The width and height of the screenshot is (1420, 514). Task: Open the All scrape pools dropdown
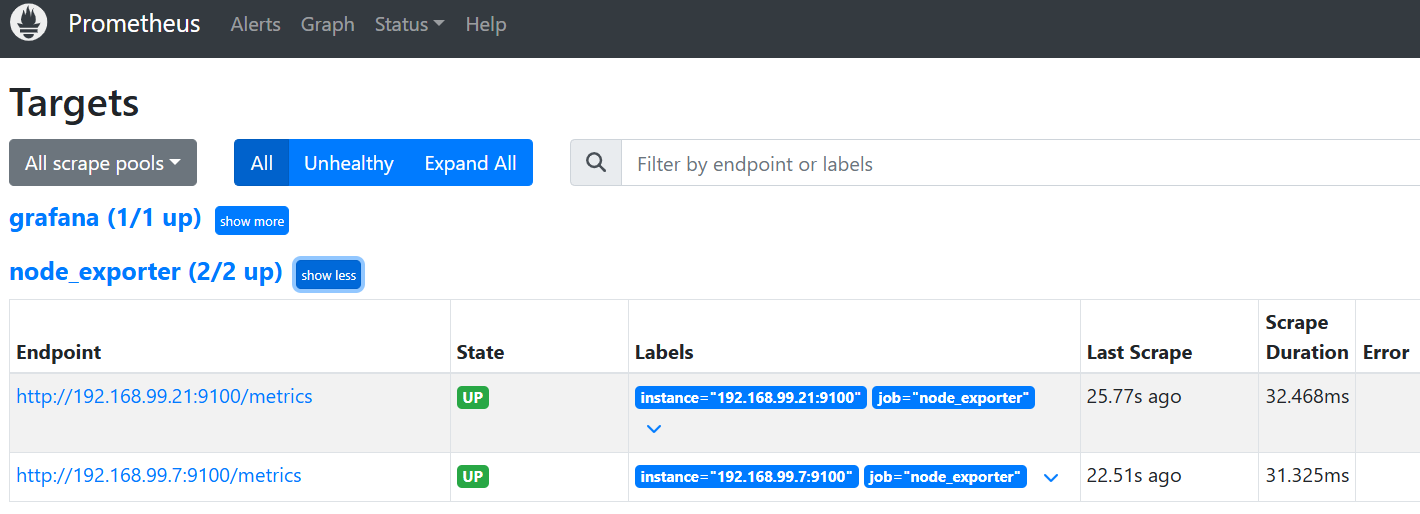pos(103,163)
